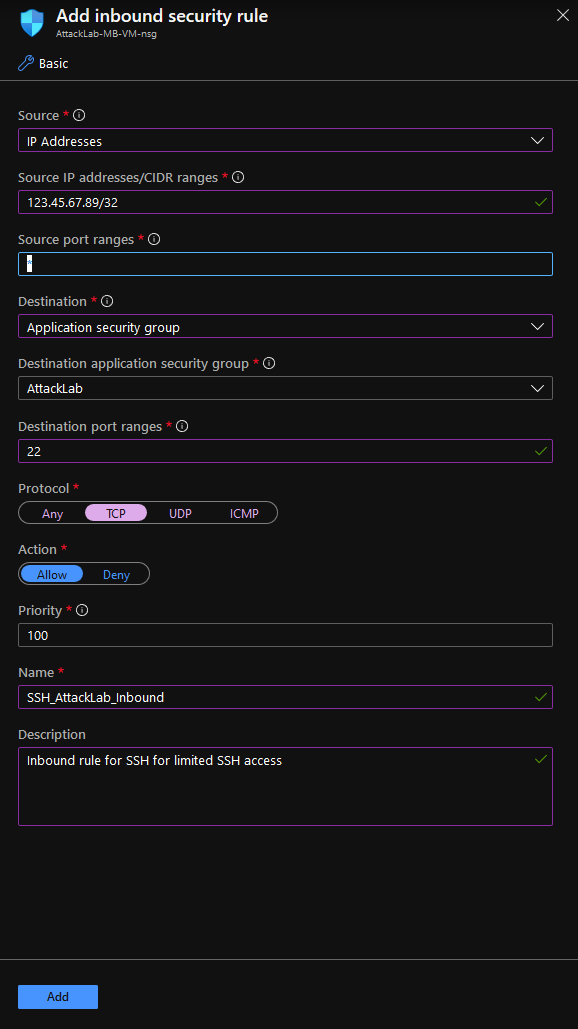Click the Basic wrench icon
The image size is (578, 1029).
tap(25, 63)
